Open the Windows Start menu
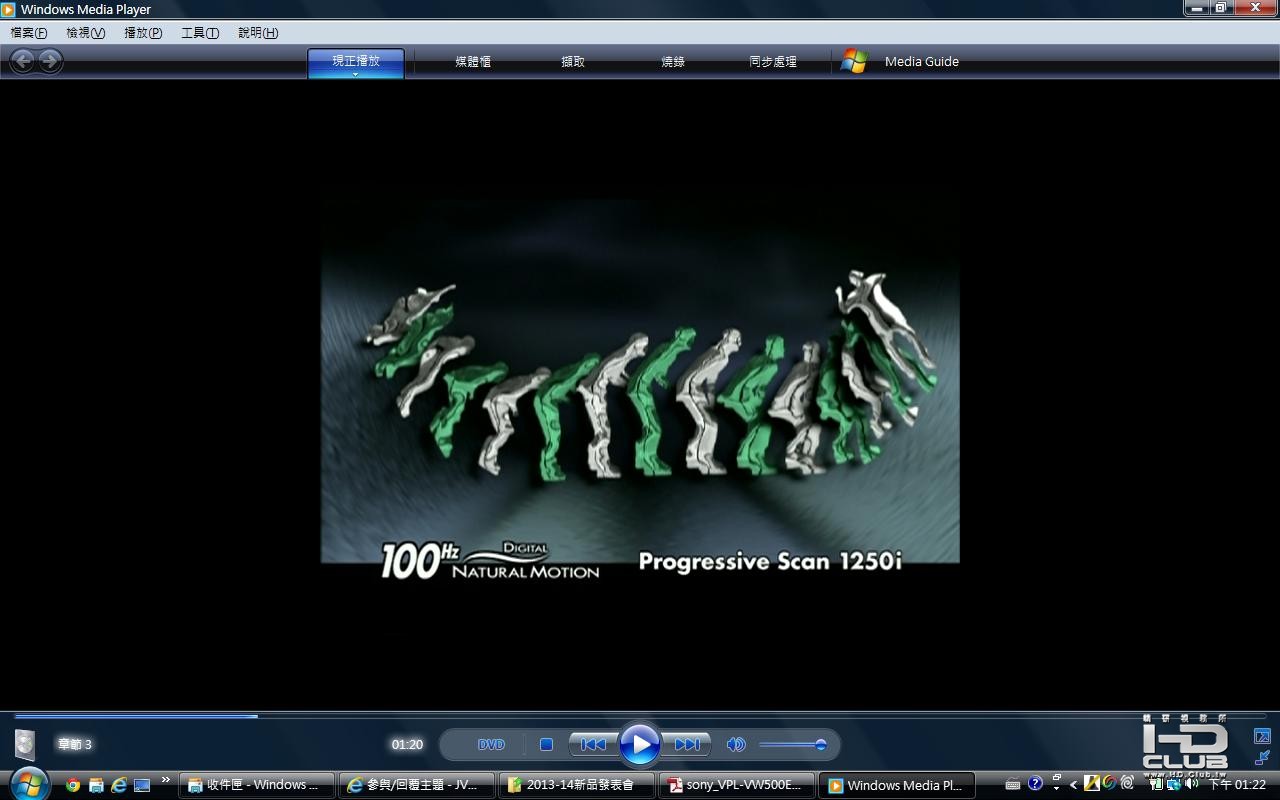 tap(28, 784)
